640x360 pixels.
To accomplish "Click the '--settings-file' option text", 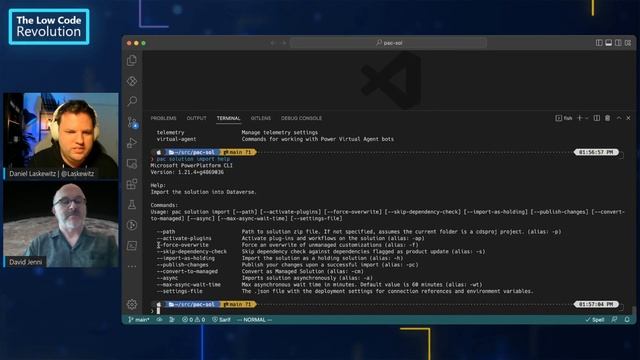I will pyautogui.click(x=180, y=291).
